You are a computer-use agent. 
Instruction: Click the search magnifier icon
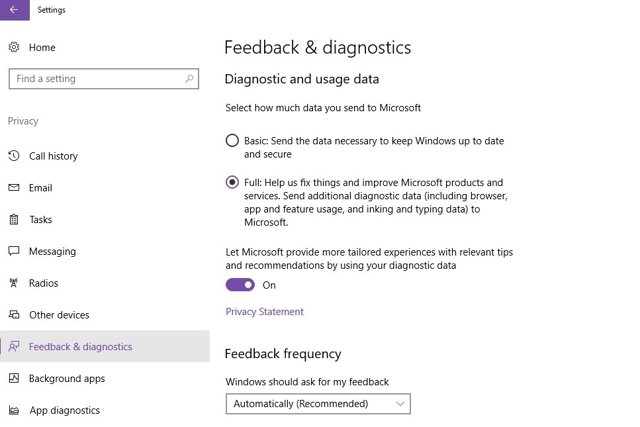click(189, 78)
